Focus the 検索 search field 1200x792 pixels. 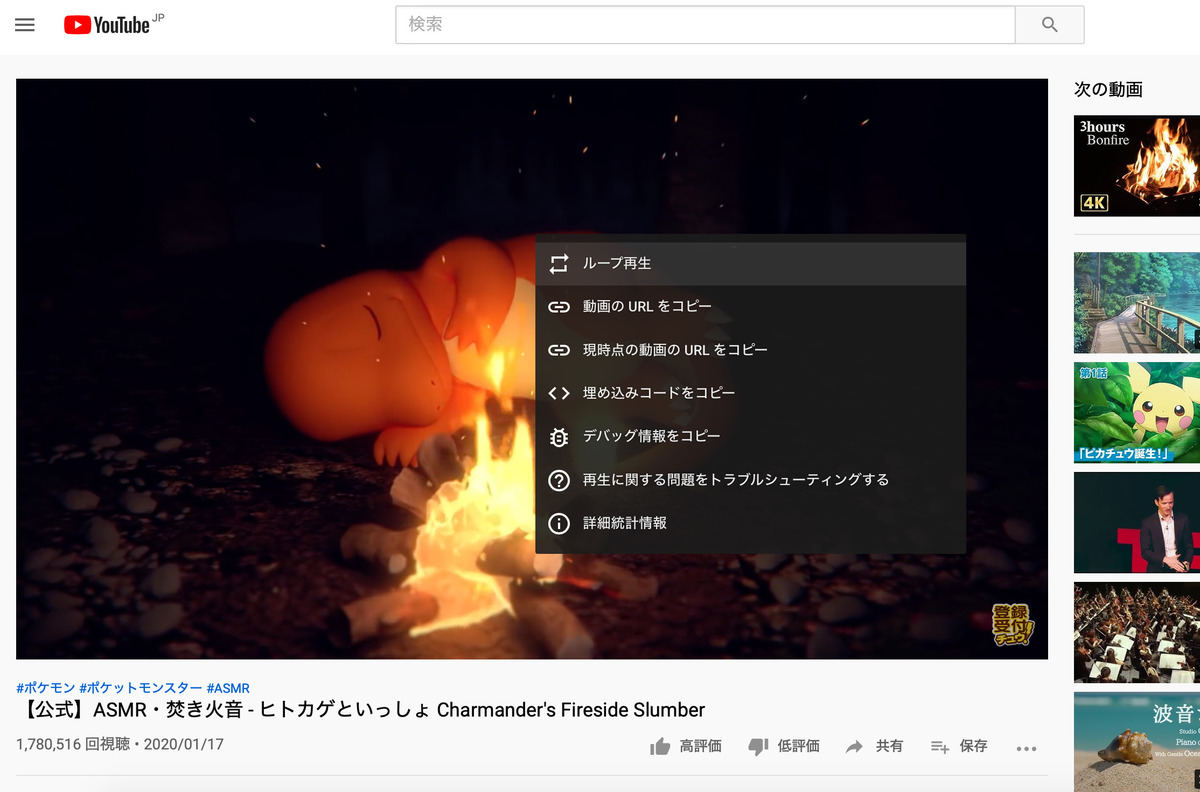coord(705,25)
